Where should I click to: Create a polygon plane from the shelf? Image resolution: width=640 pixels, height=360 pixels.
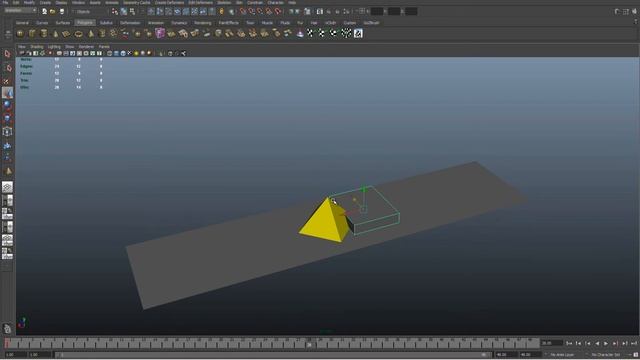tap(67, 33)
